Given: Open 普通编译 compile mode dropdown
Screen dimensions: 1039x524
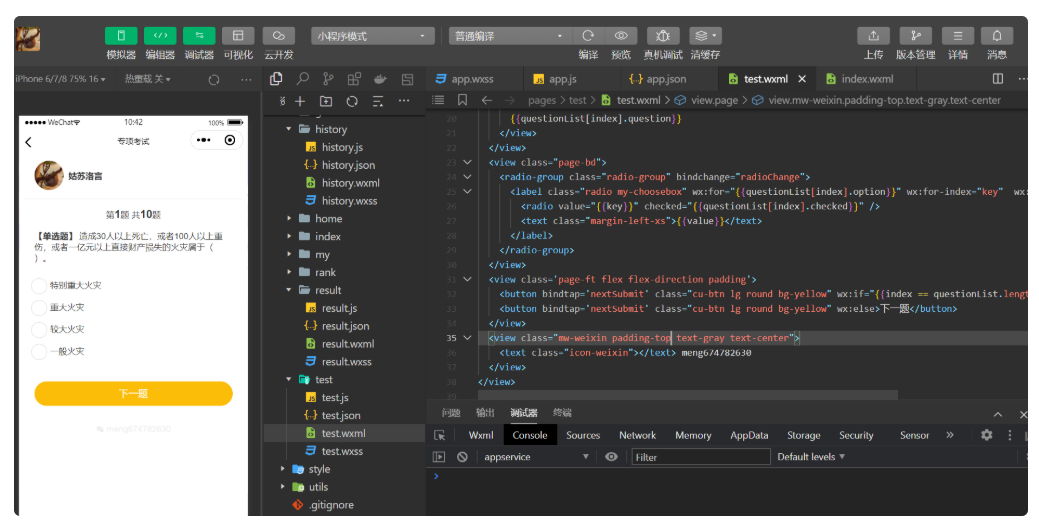Looking at the screenshot, I should tap(509, 36).
